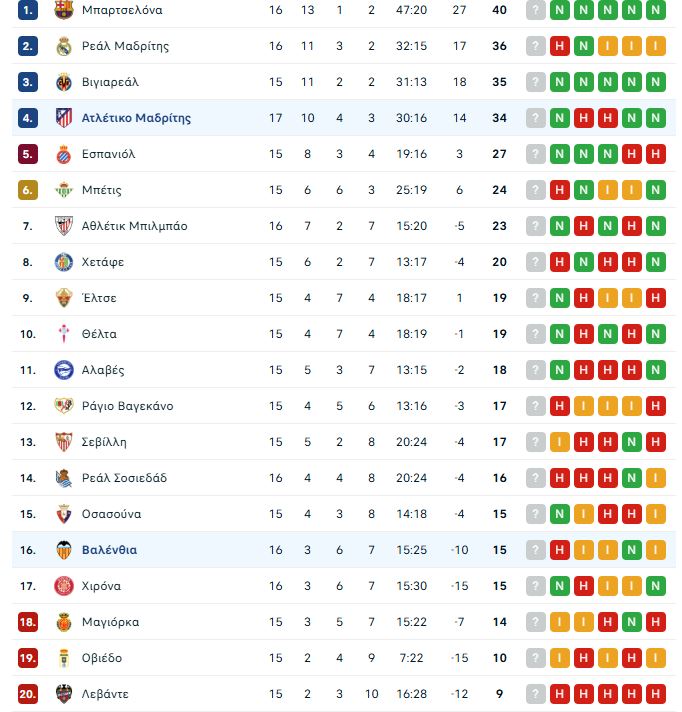Click the Athletic Bilbao crest icon
Screen dimensions: 682x712
[64, 226]
